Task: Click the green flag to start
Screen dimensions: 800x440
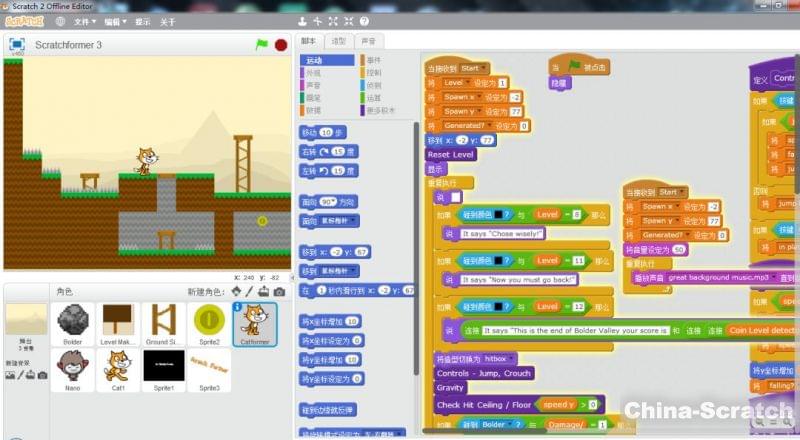Action: [x=262, y=45]
